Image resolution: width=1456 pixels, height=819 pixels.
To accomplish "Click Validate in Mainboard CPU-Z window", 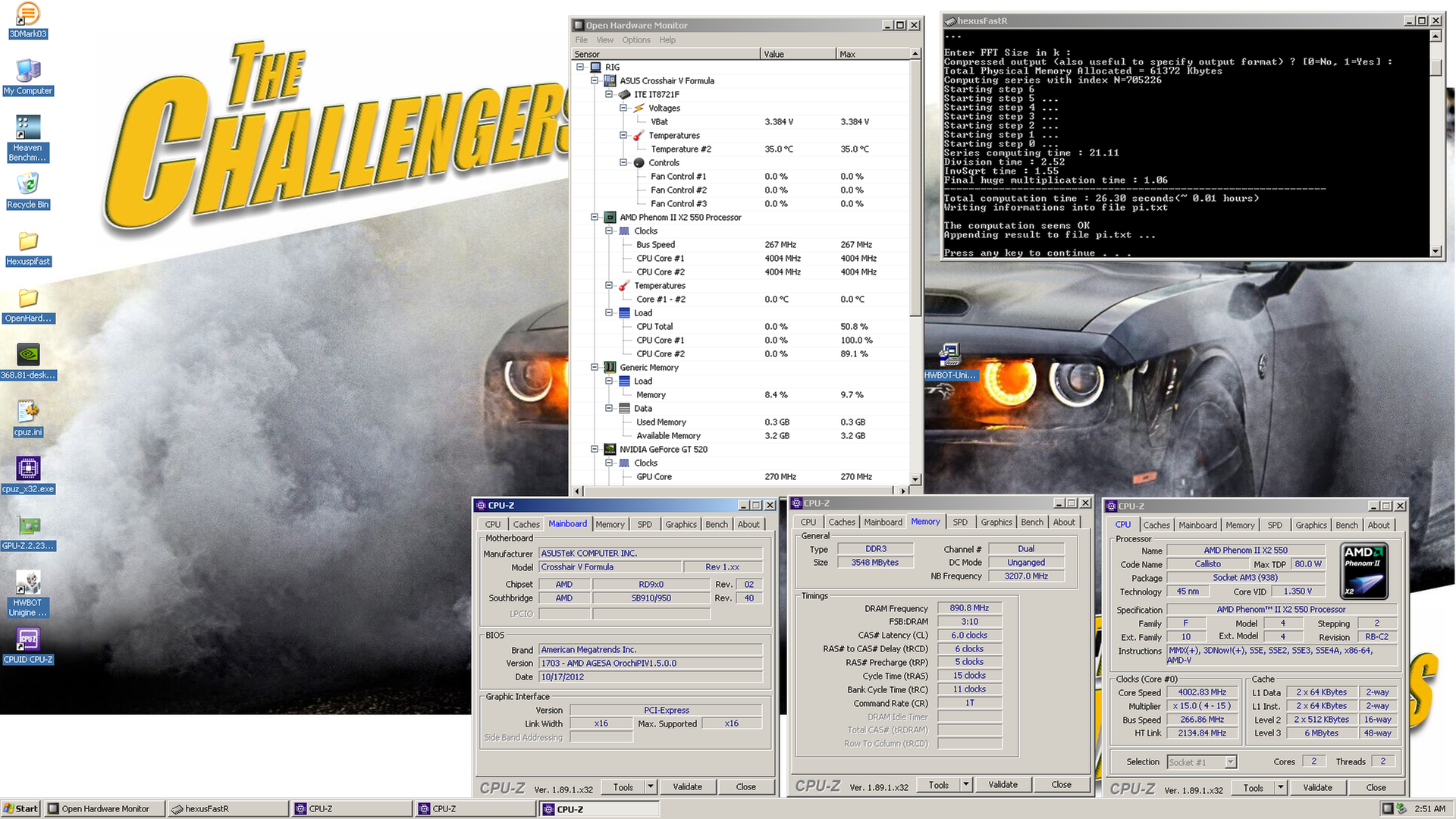I will 688,786.
